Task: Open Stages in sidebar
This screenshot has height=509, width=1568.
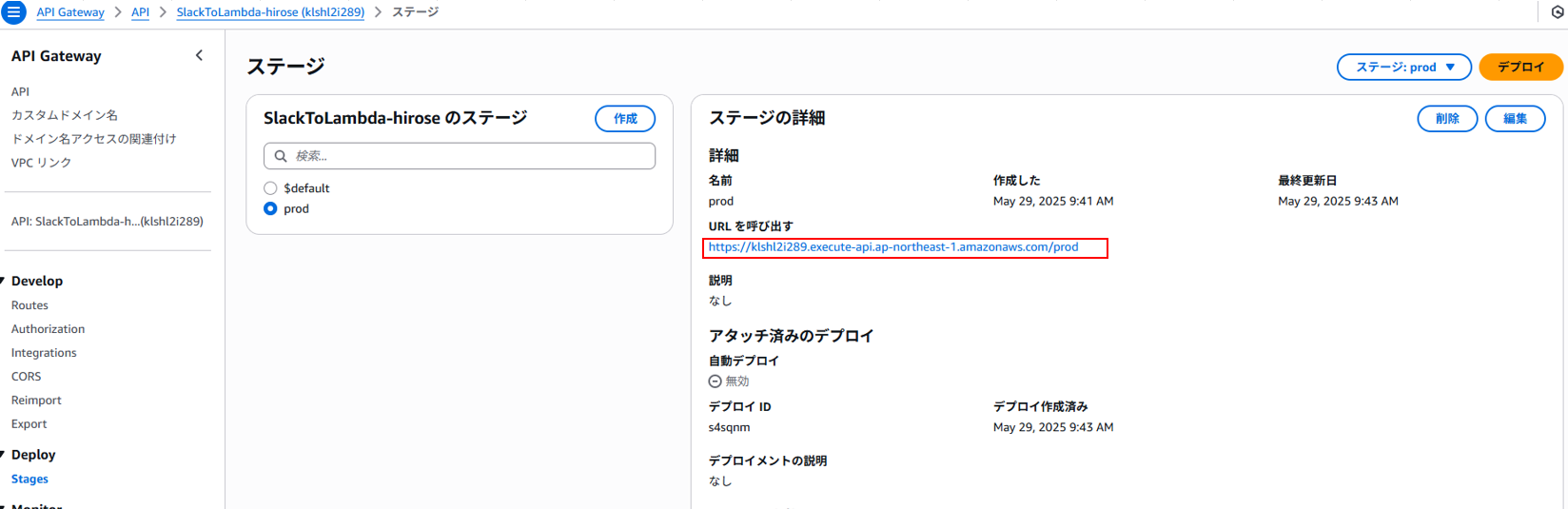Action: point(29,480)
